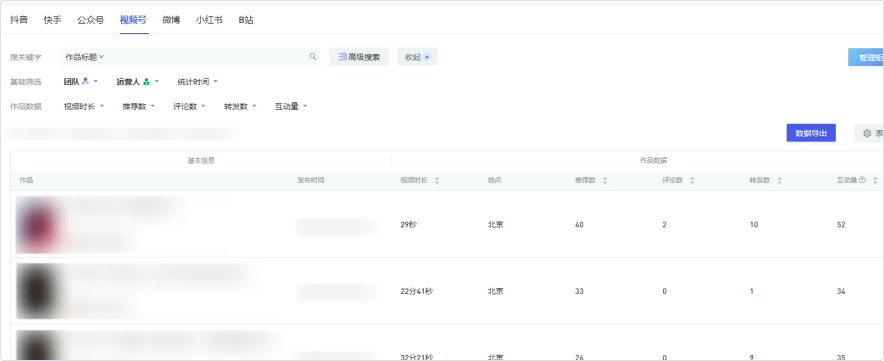Click share count 10

754,224
